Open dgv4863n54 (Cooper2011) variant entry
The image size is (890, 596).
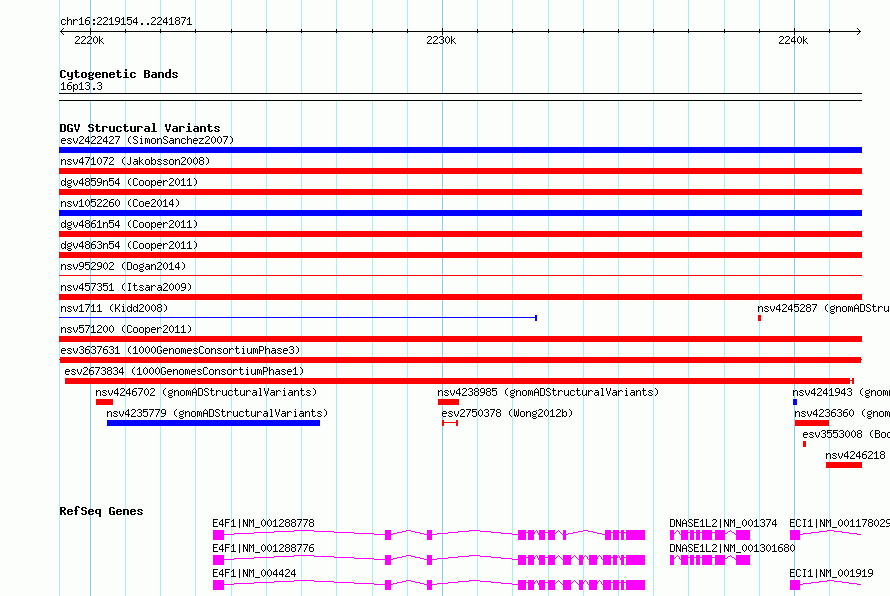(460, 255)
